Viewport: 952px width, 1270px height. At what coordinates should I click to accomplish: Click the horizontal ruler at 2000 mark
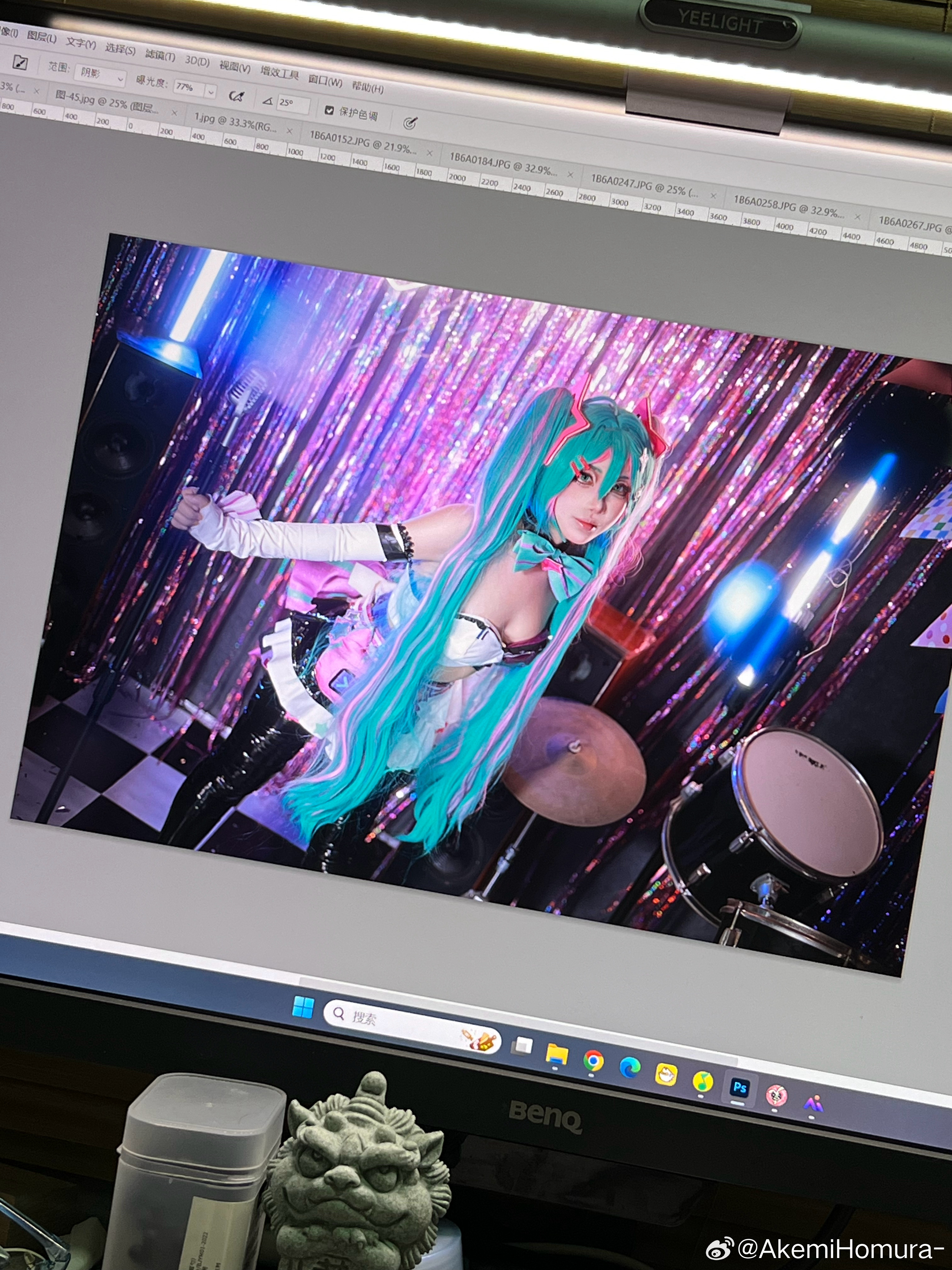pyautogui.click(x=457, y=177)
